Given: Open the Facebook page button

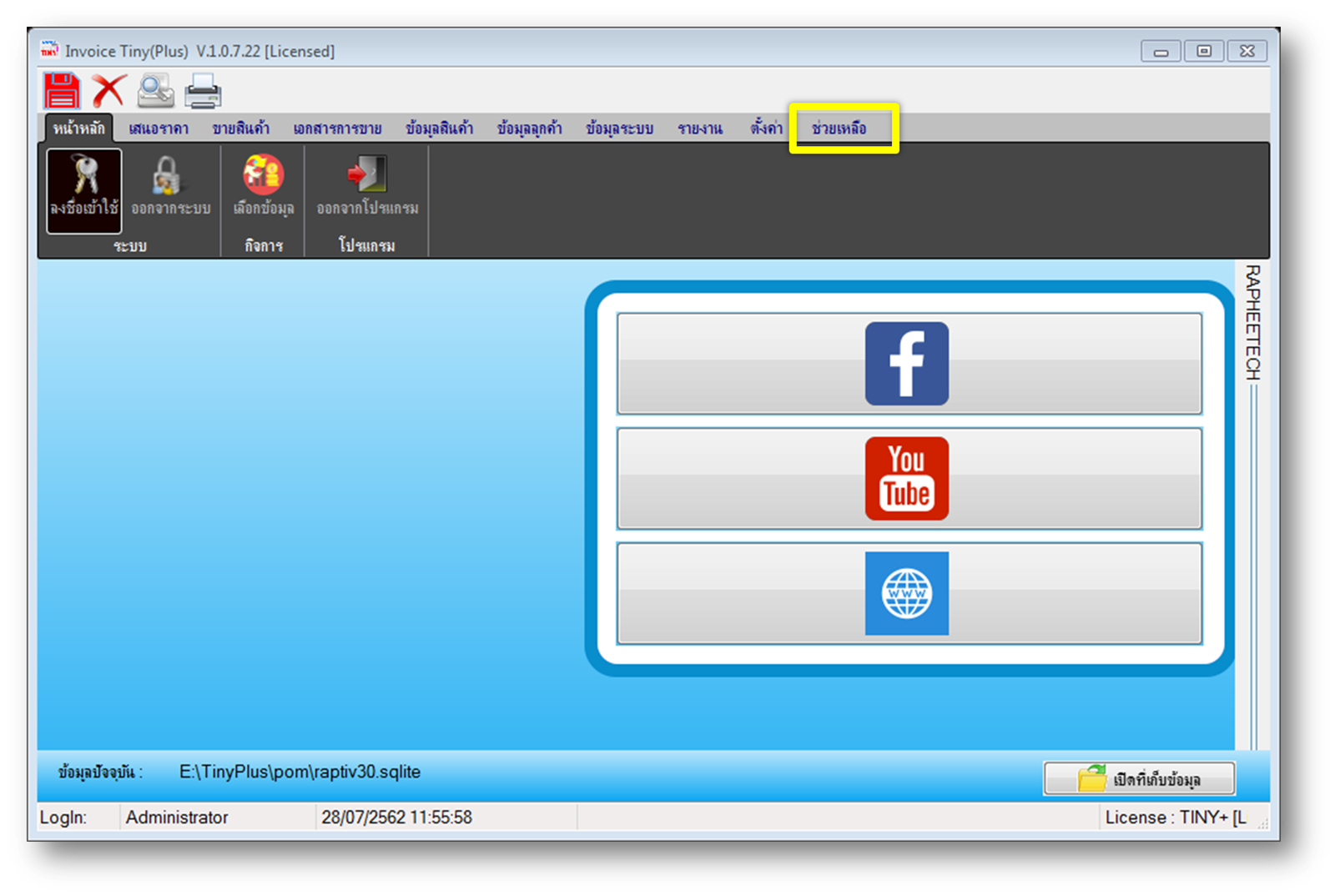Looking at the screenshot, I should 909,364.
